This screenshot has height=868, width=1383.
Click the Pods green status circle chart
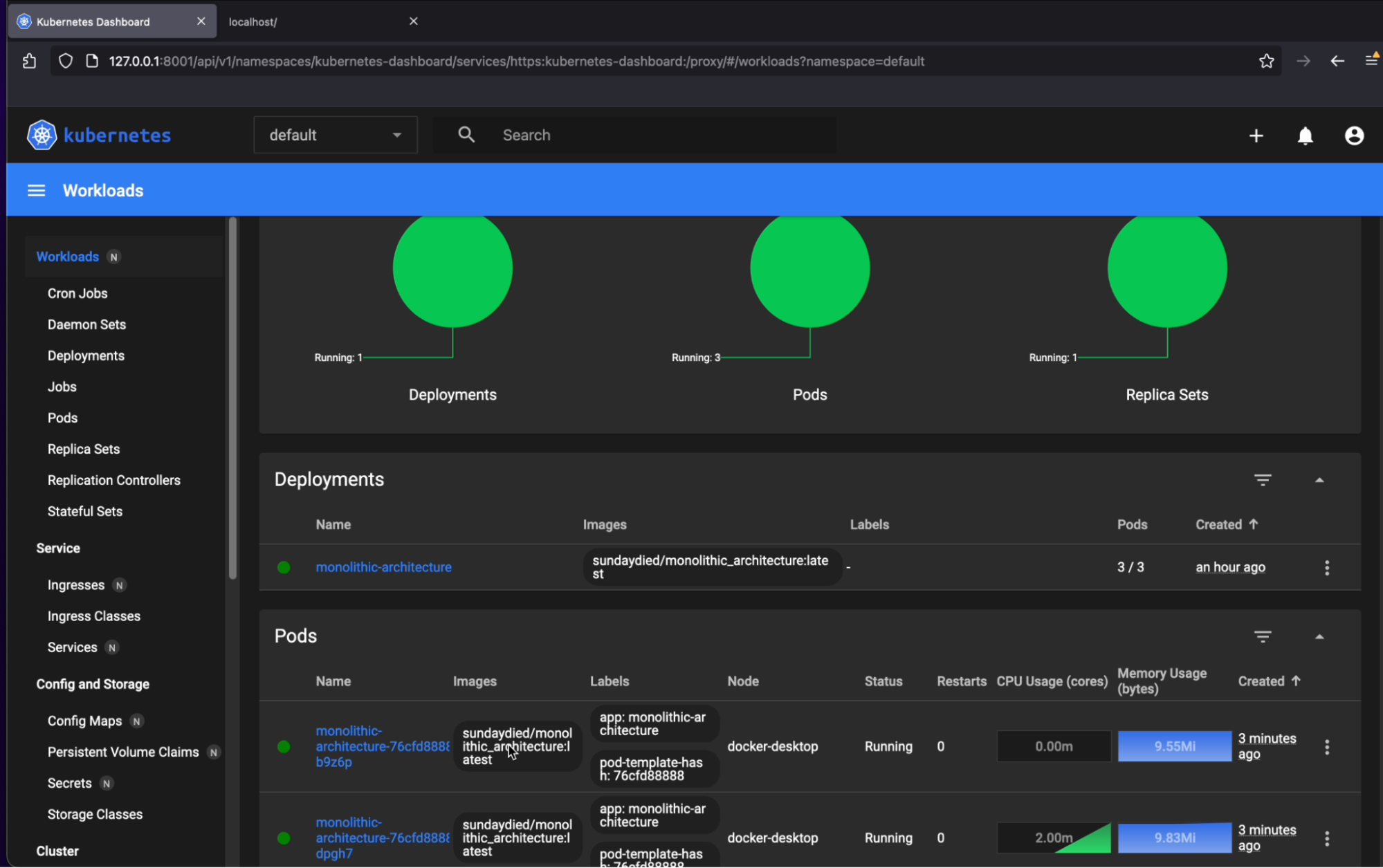point(809,268)
